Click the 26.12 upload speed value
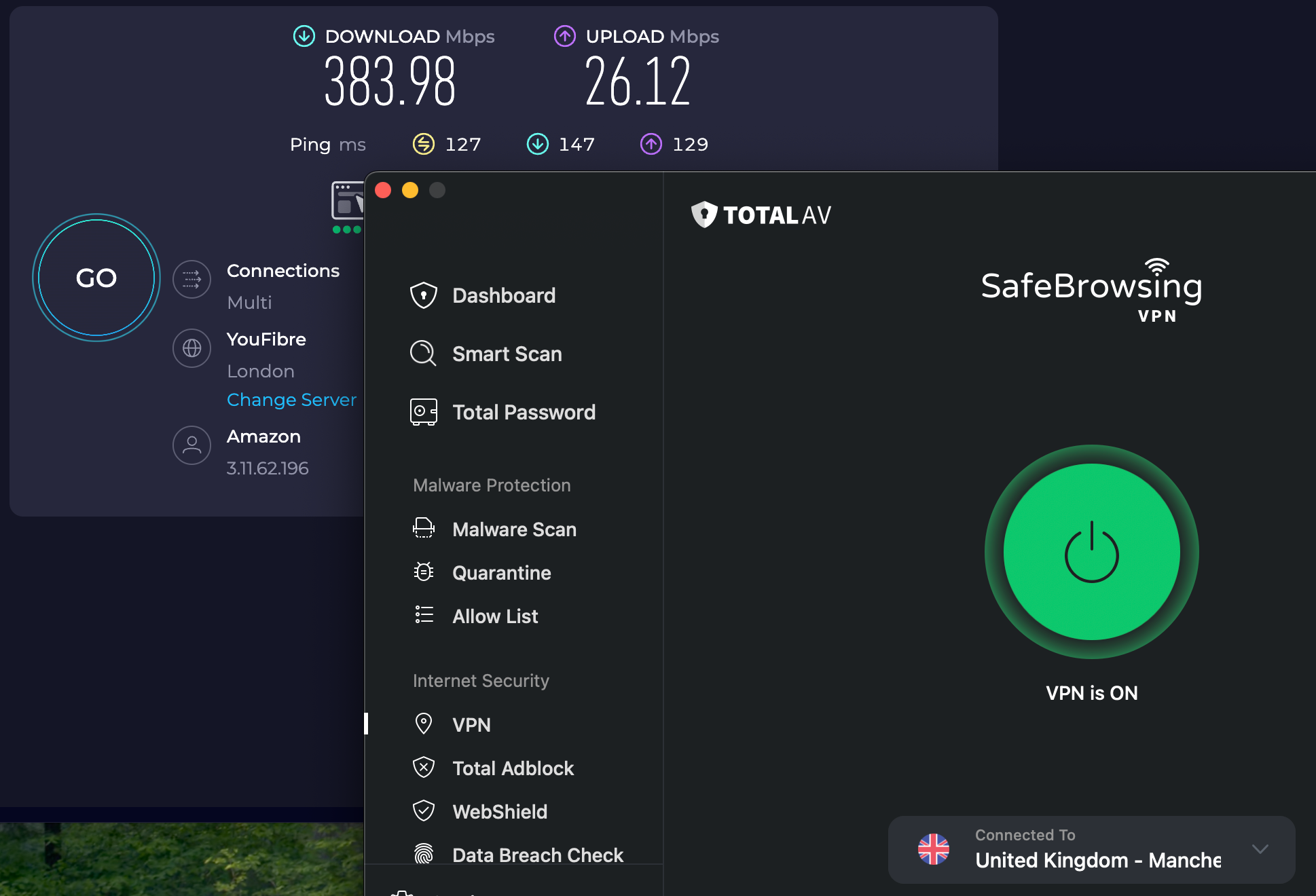Image resolution: width=1316 pixels, height=896 pixels. click(x=638, y=82)
